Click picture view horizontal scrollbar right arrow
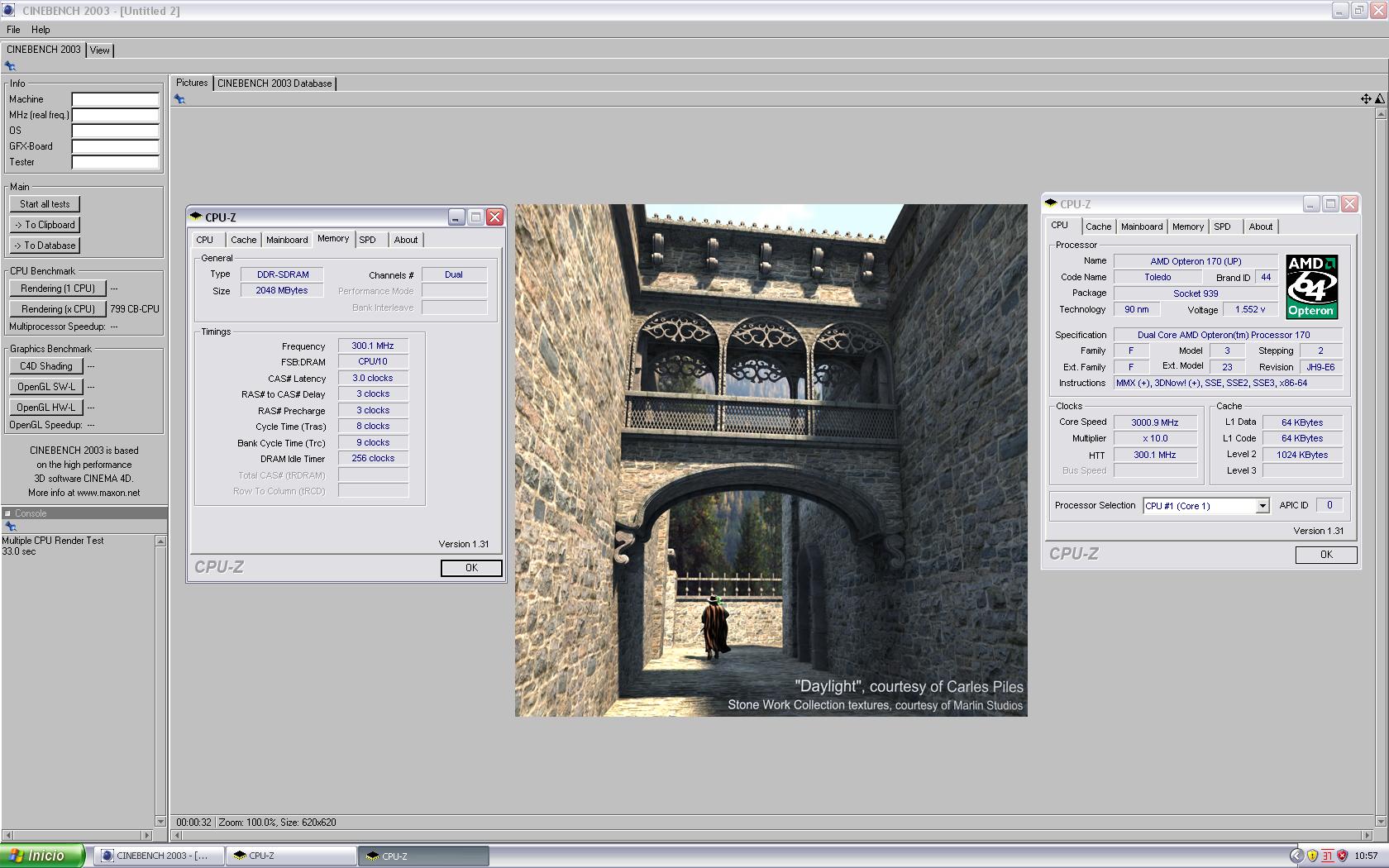1389x868 pixels. point(1367,835)
